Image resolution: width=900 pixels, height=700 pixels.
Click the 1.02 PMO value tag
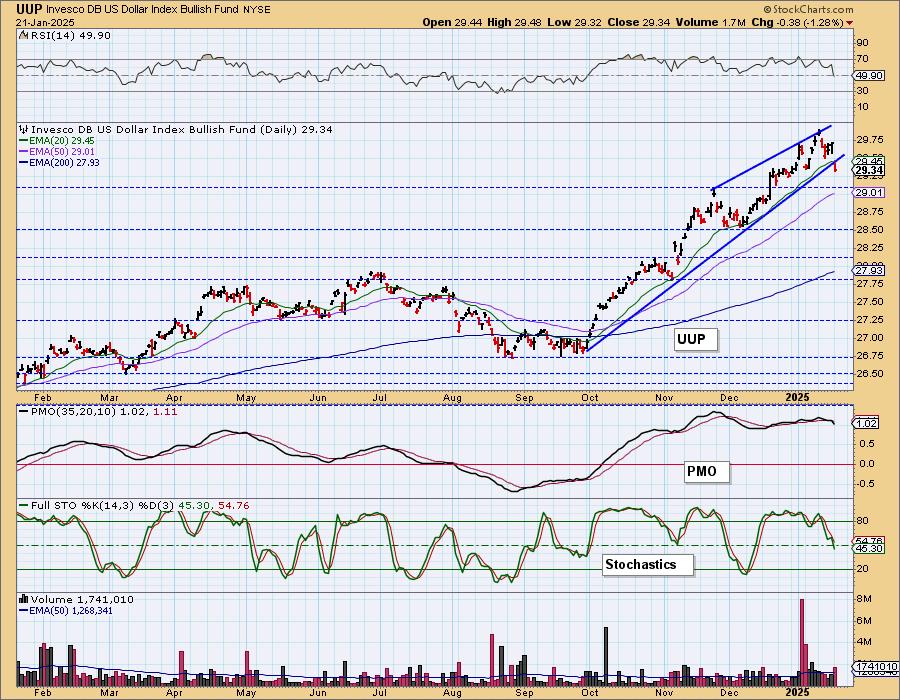pyautogui.click(x=867, y=423)
